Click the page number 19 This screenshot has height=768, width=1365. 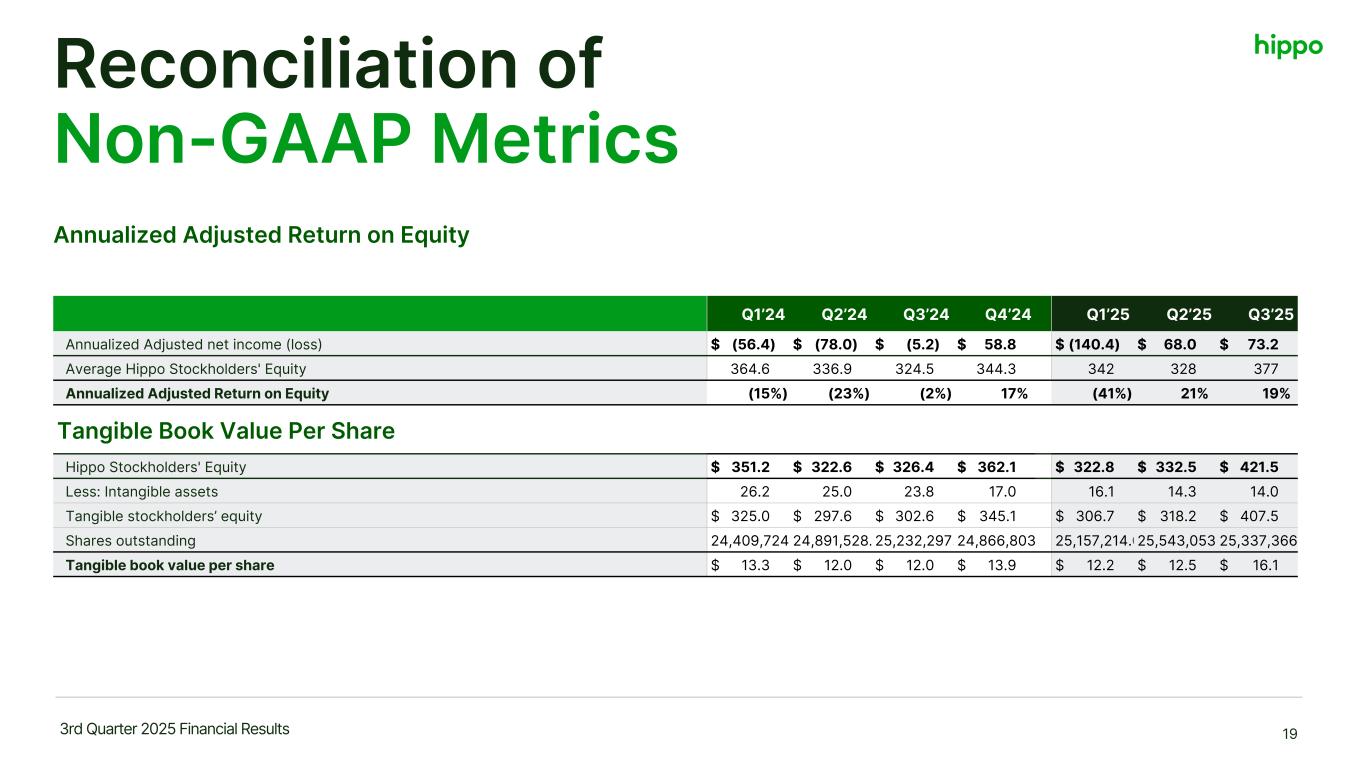click(x=1289, y=734)
